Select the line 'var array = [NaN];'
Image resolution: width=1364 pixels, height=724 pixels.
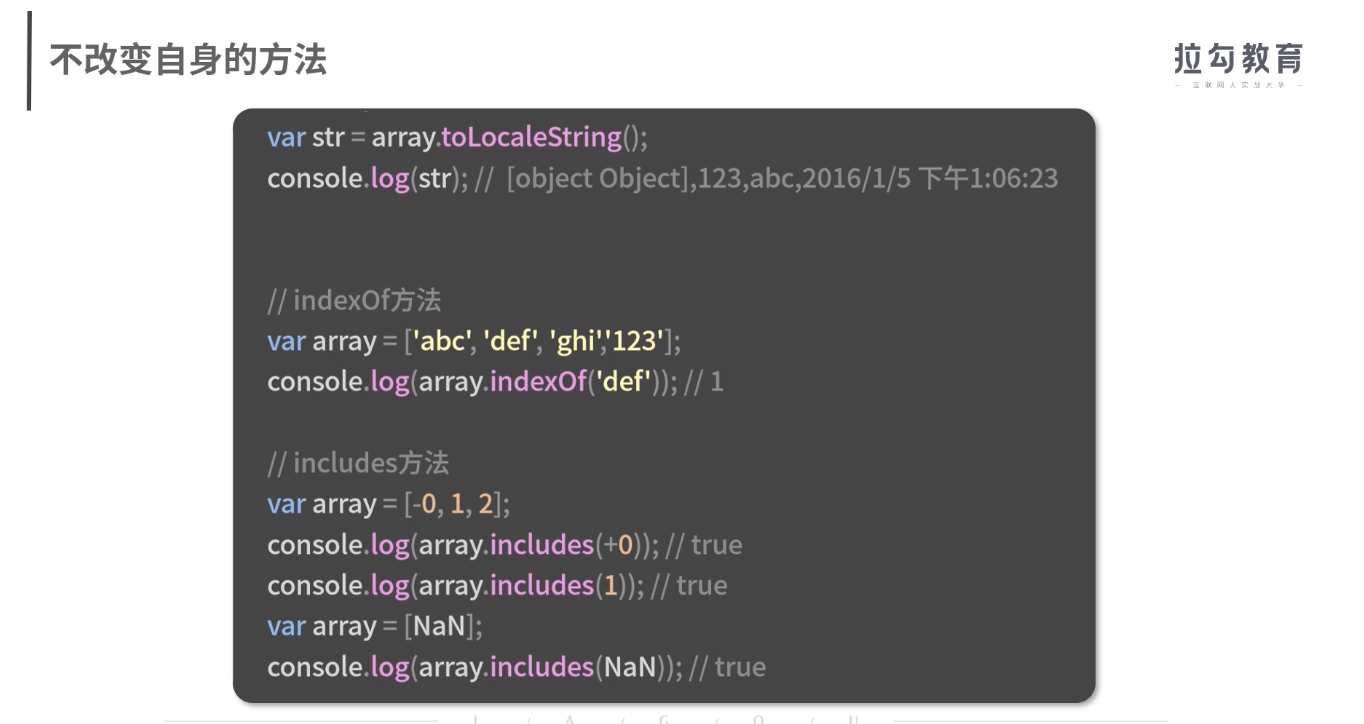[375, 626]
